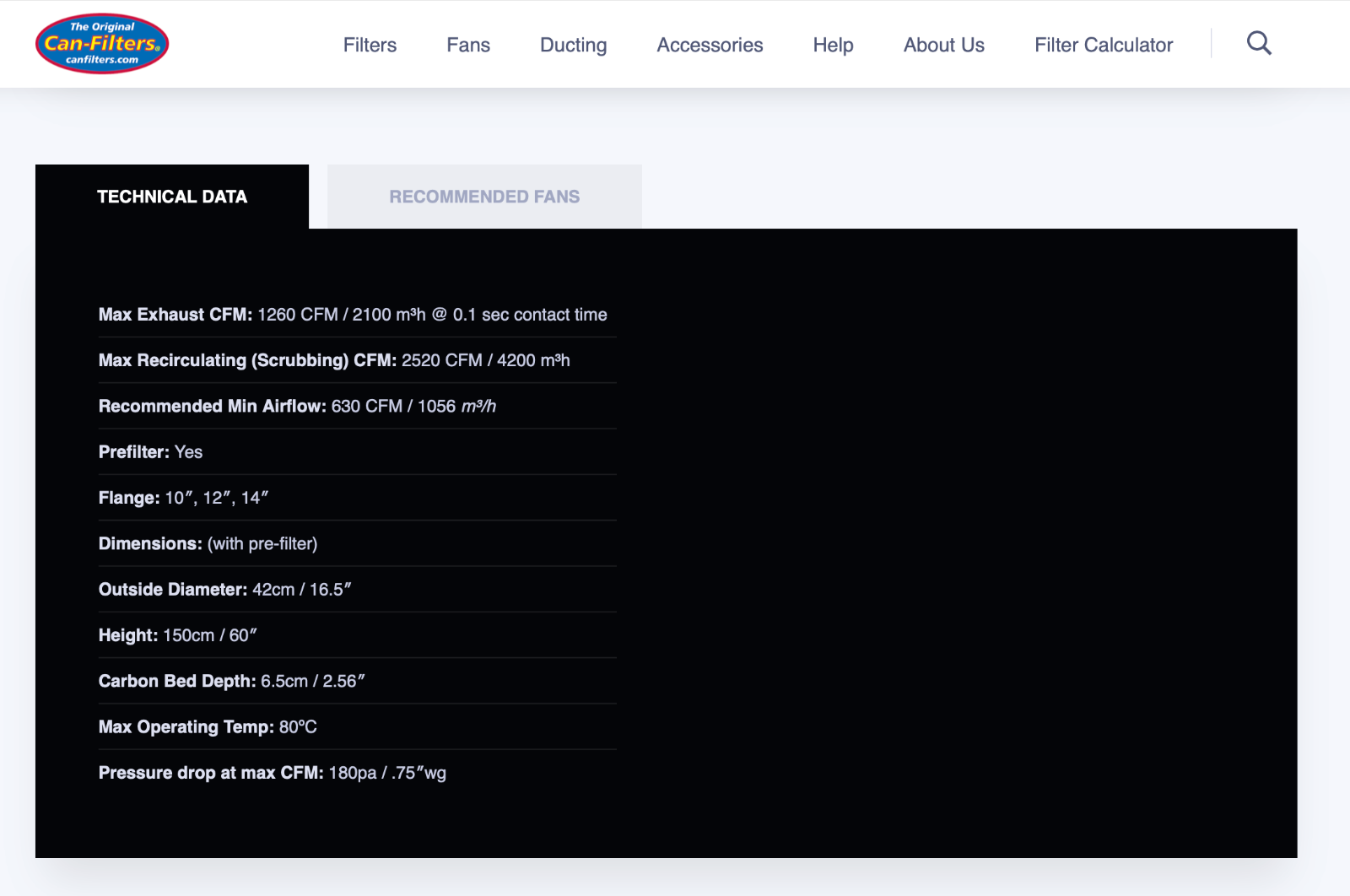The image size is (1350, 896).
Task: Click the Max Operating Temp line
Action: click(208, 727)
